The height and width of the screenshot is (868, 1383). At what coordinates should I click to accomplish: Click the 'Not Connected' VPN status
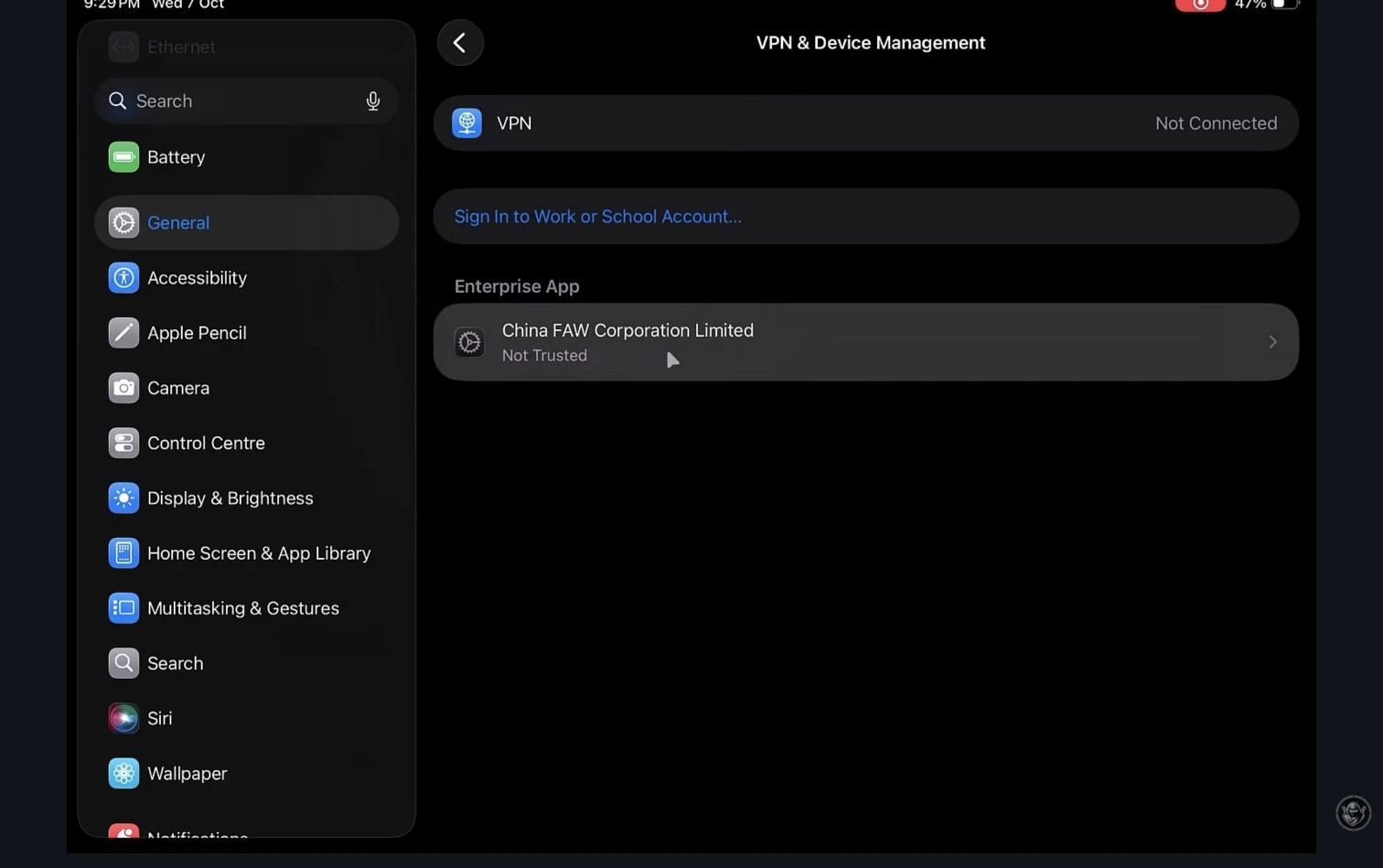pyautogui.click(x=1216, y=123)
